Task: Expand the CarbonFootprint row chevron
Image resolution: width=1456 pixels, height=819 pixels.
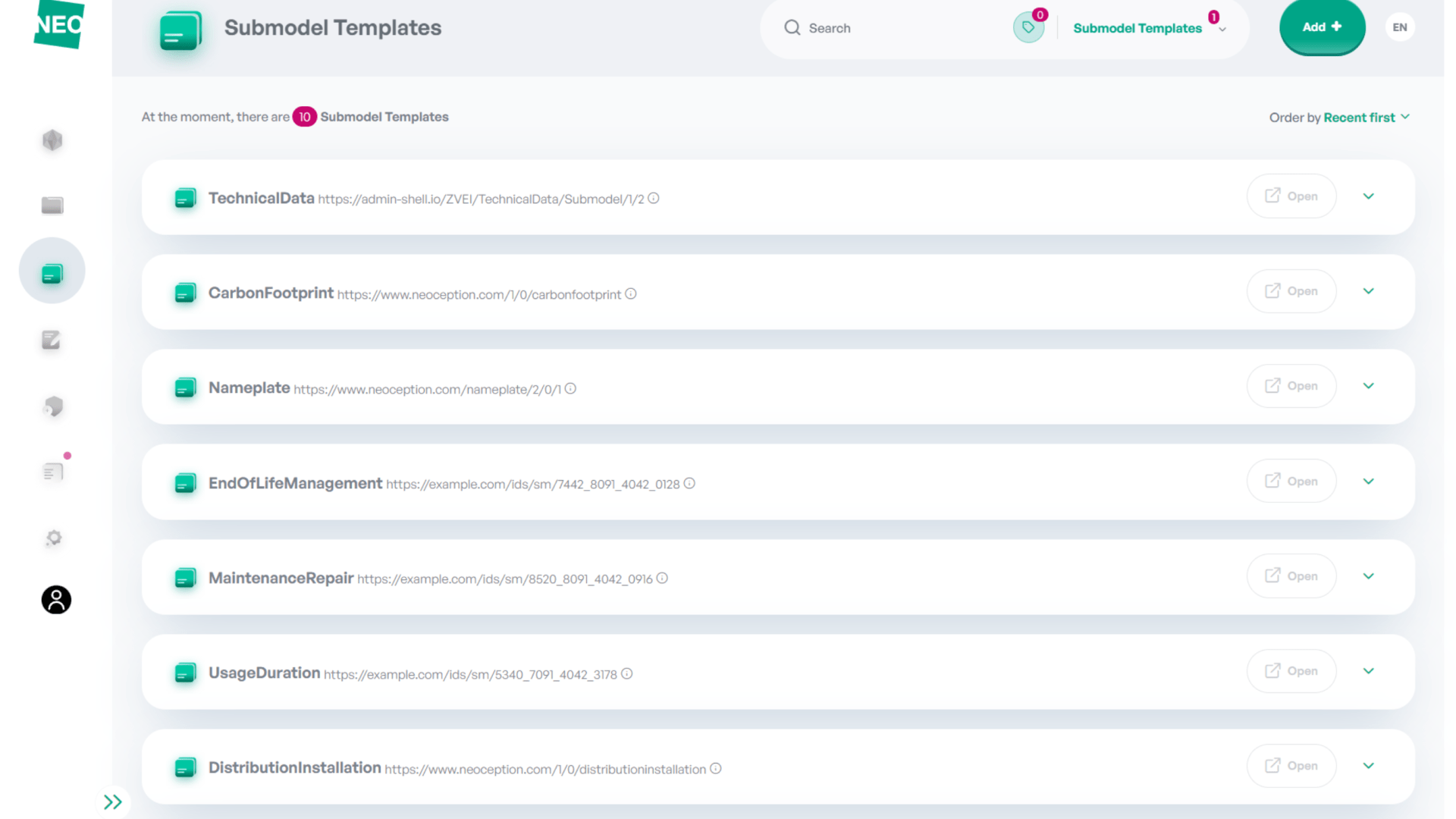Action: point(1368,291)
